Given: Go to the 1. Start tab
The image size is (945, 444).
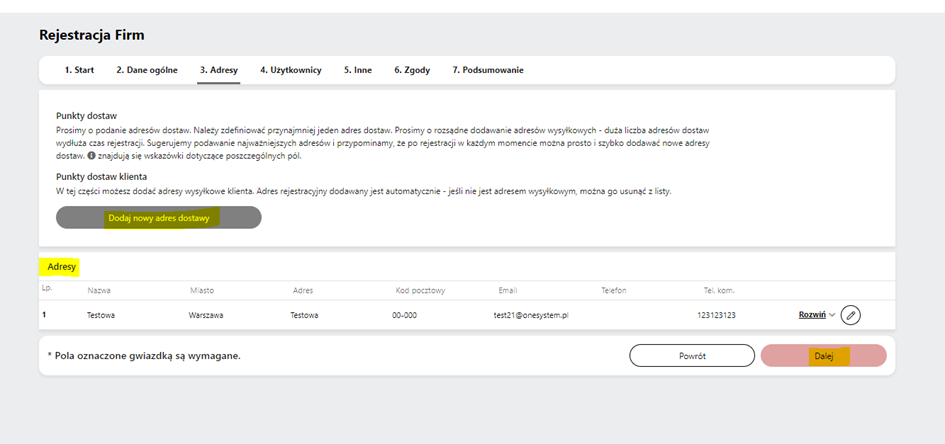Looking at the screenshot, I should coord(79,70).
